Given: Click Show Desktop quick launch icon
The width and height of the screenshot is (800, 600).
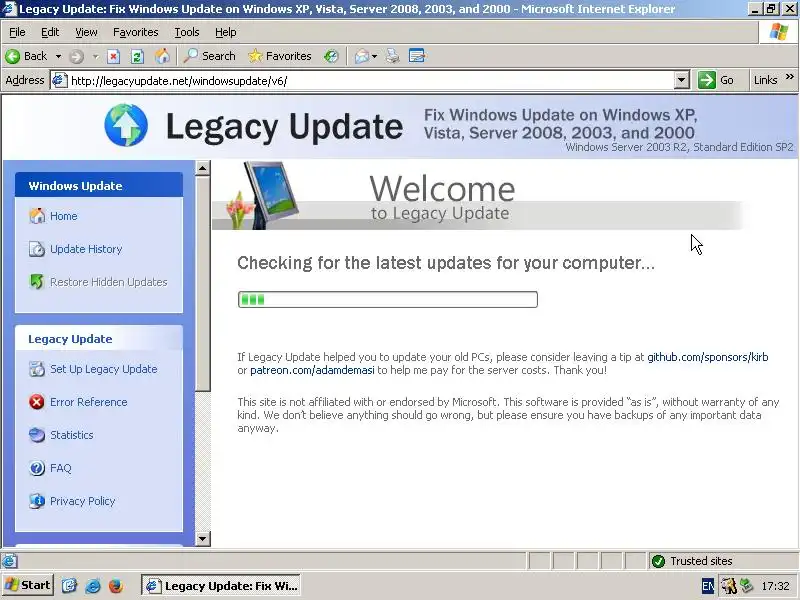Looking at the screenshot, I should click(69, 585).
